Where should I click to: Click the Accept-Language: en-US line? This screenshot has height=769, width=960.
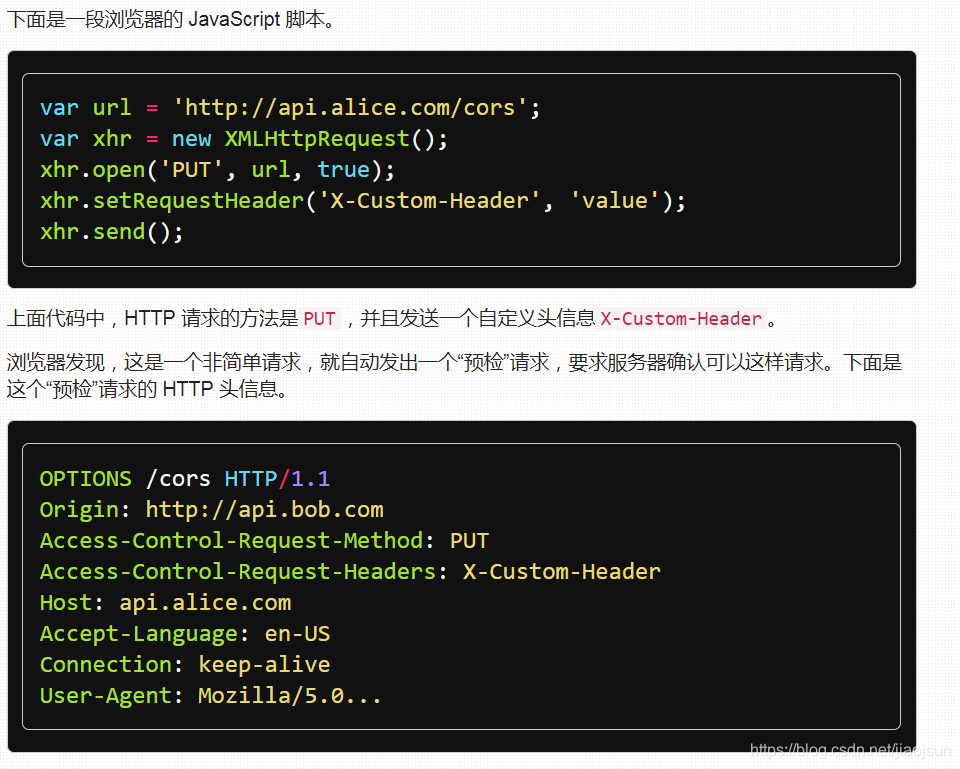tap(185, 634)
